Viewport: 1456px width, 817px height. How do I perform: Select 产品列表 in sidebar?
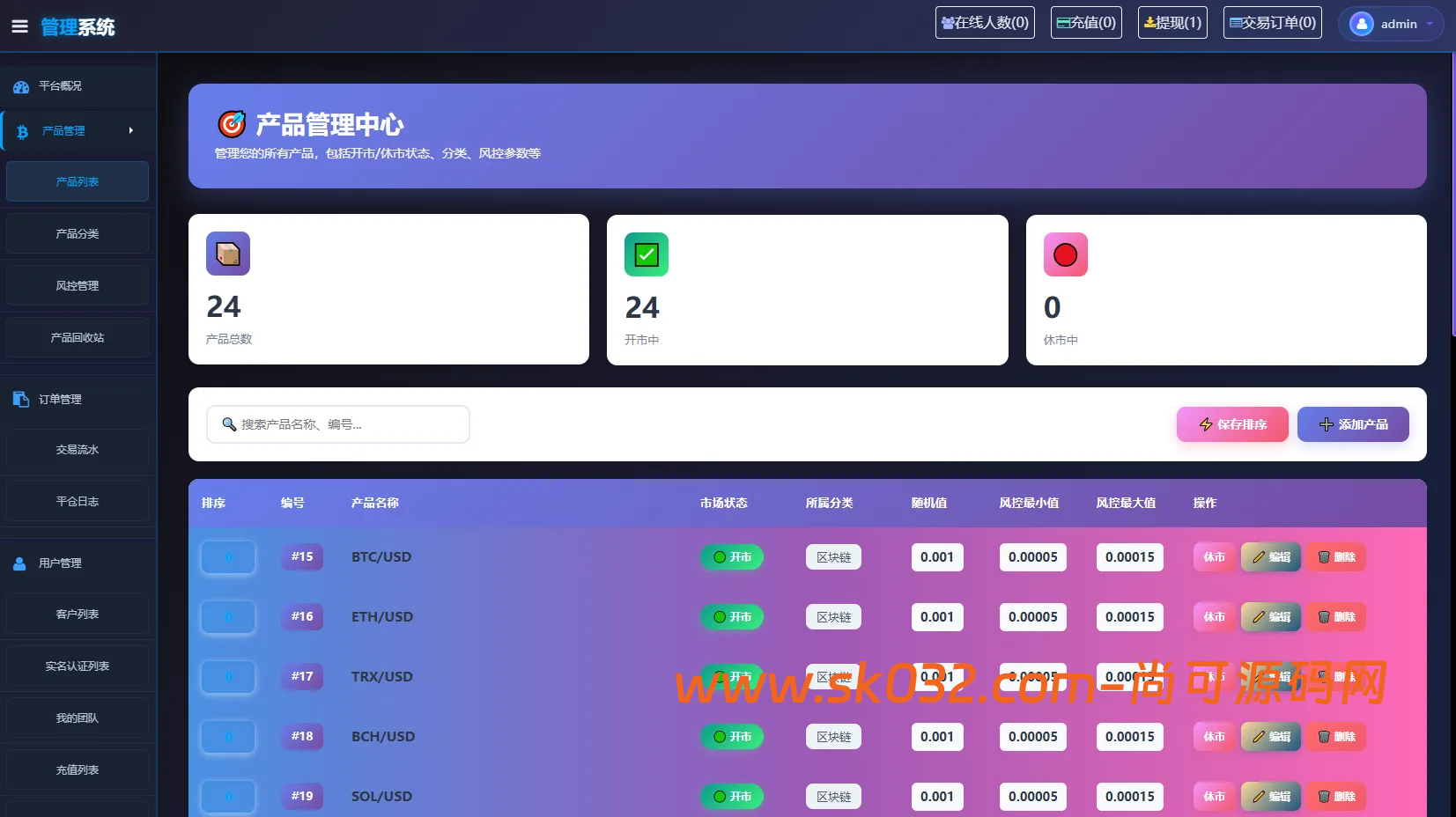[x=78, y=181]
